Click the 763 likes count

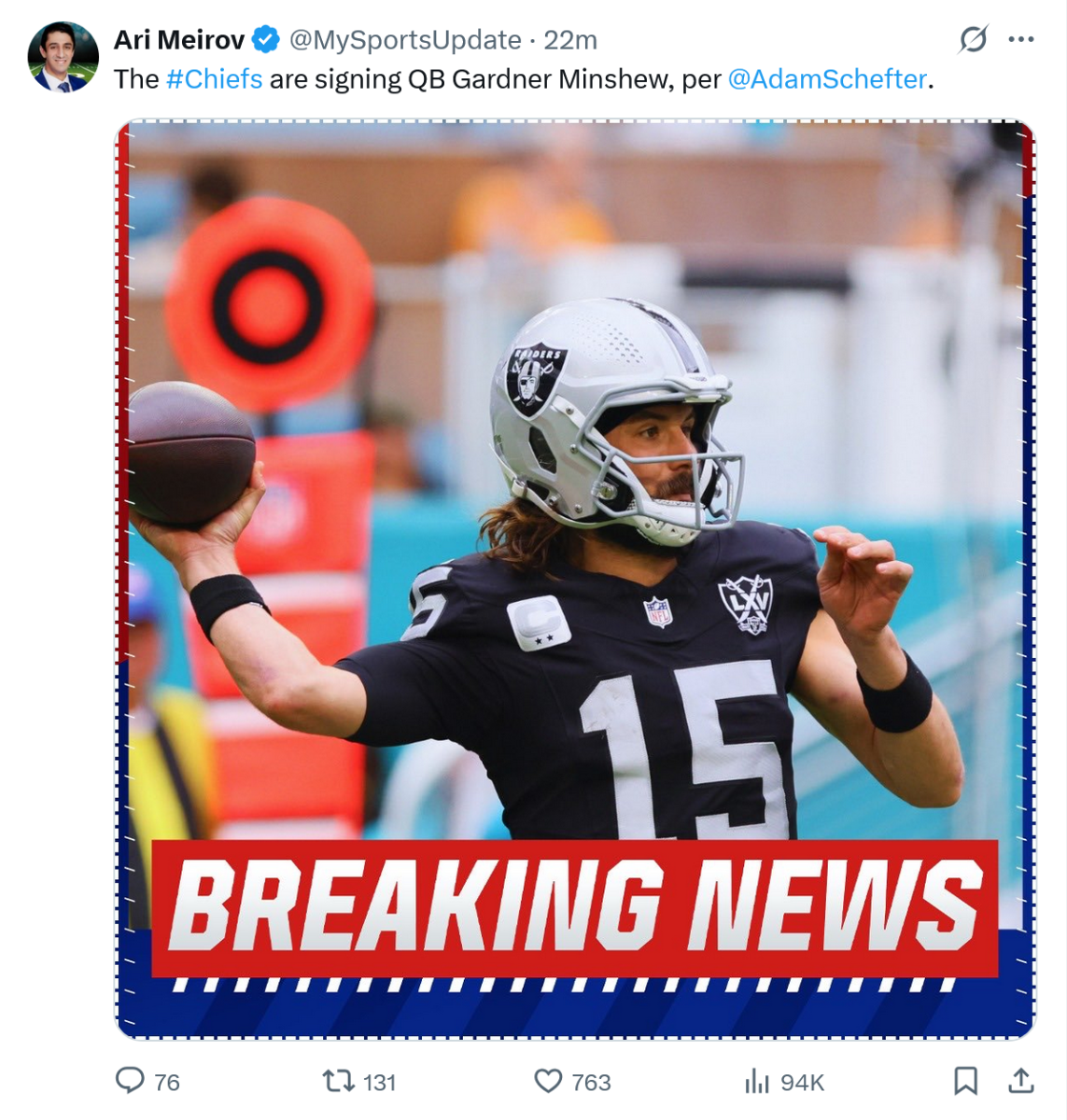(591, 1083)
